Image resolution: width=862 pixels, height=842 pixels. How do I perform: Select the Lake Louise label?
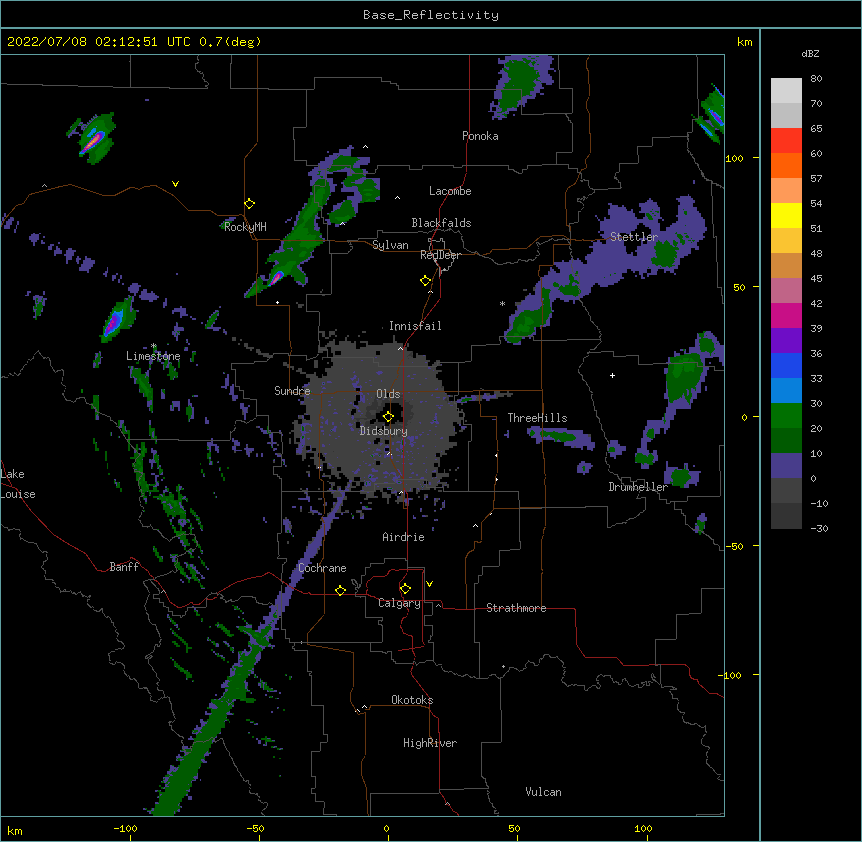[18, 484]
